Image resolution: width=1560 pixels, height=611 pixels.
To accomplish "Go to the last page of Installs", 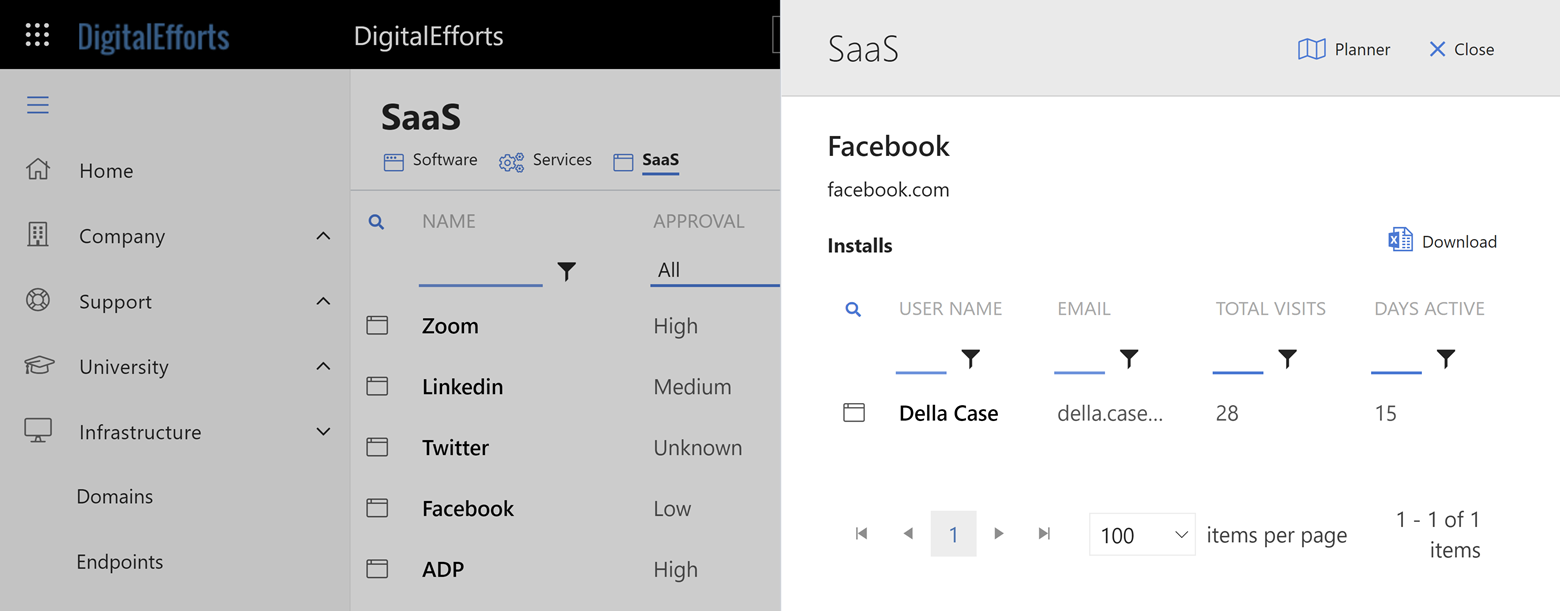I will pos(1045,534).
